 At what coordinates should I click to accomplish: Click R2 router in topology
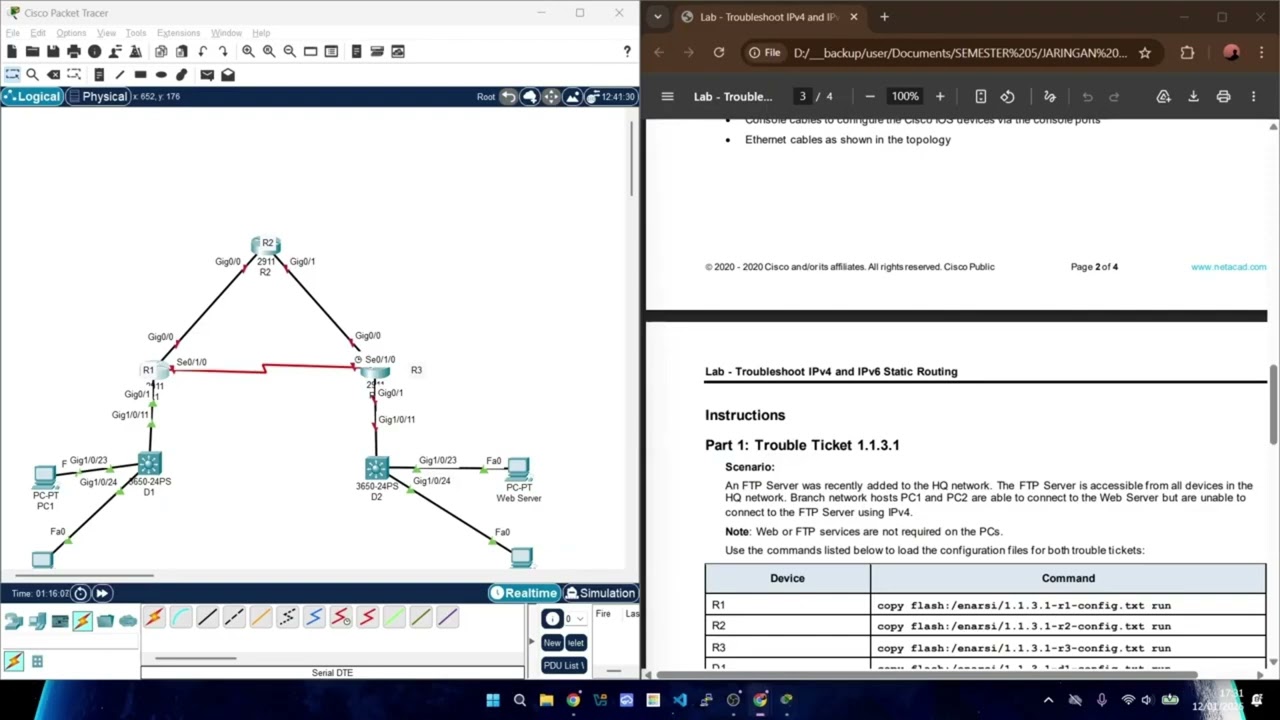[x=266, y=245]
